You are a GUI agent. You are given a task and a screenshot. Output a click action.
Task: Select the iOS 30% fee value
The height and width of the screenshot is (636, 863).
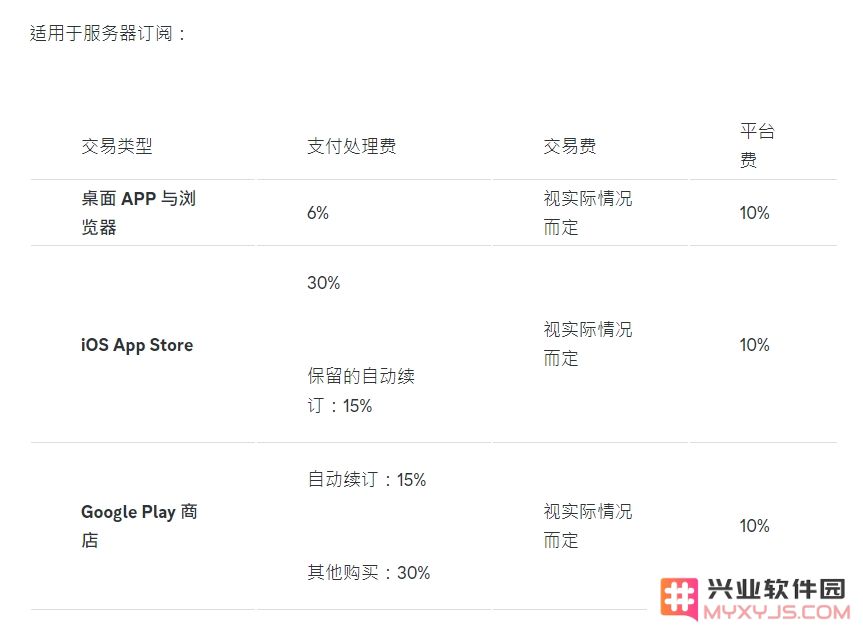[x=324, y=283]
